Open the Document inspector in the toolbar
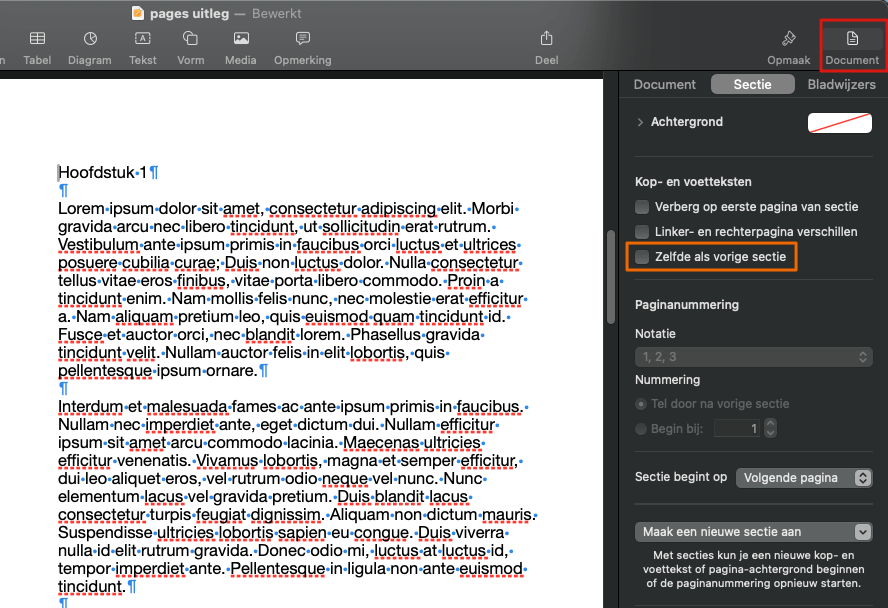This screenshot has width=888, height=608. click(852, 48)
